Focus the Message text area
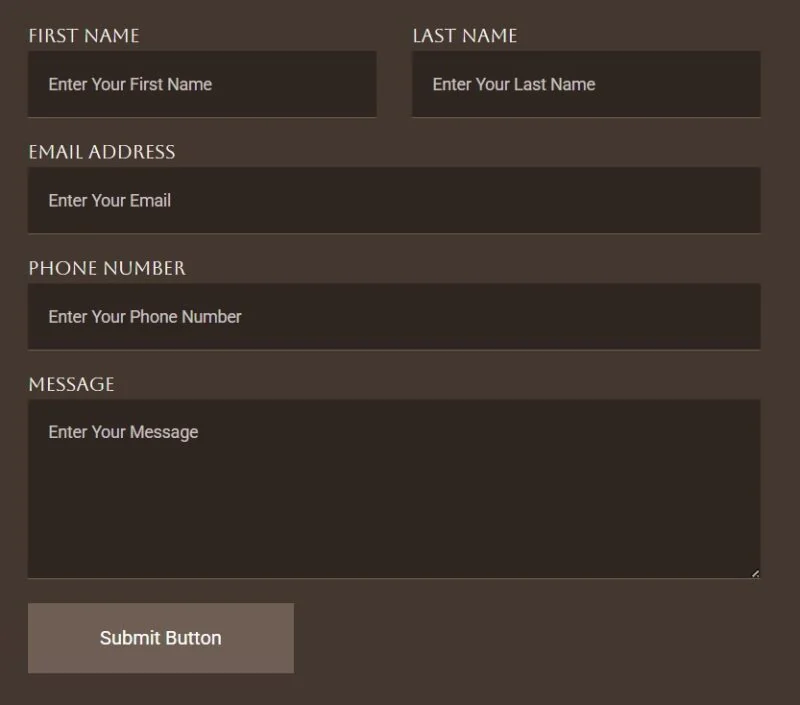800x705 pixels. click(x=394, y=489)
